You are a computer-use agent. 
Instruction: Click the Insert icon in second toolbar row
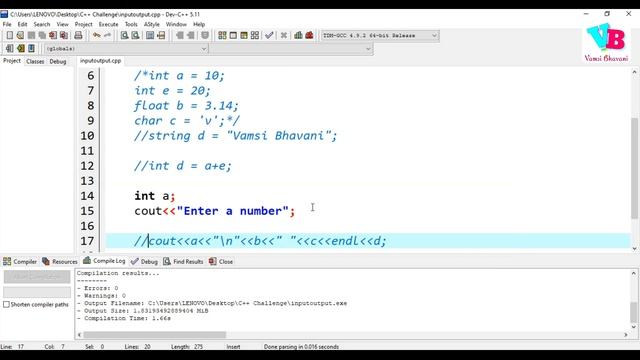9,49
